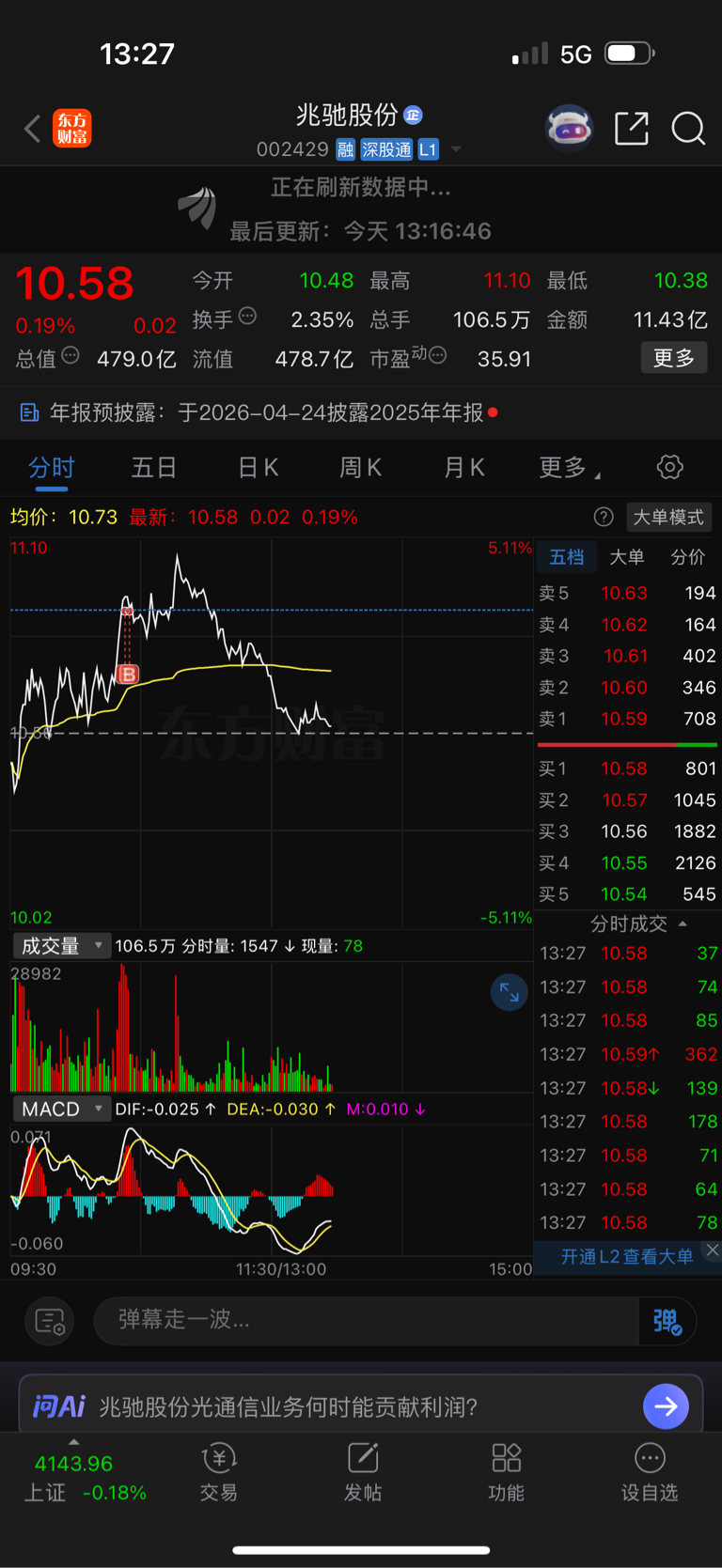
Task: Focus the 弹幕走一波 input field
Action: point(367,1320)
